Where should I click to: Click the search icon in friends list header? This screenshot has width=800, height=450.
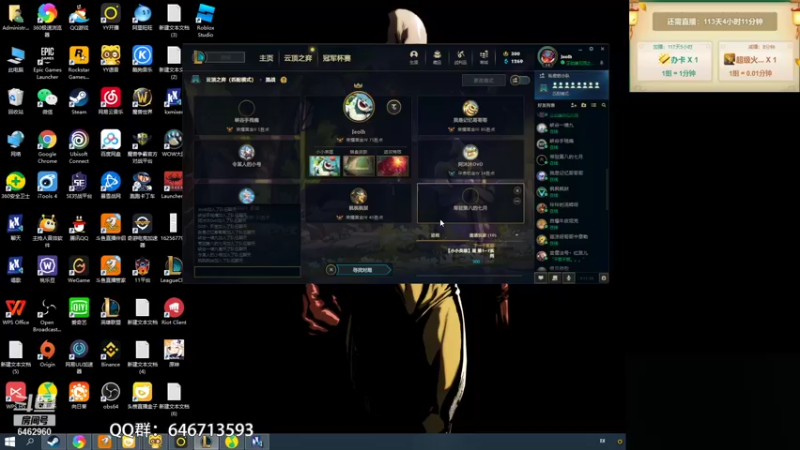(x=604, y=105)
